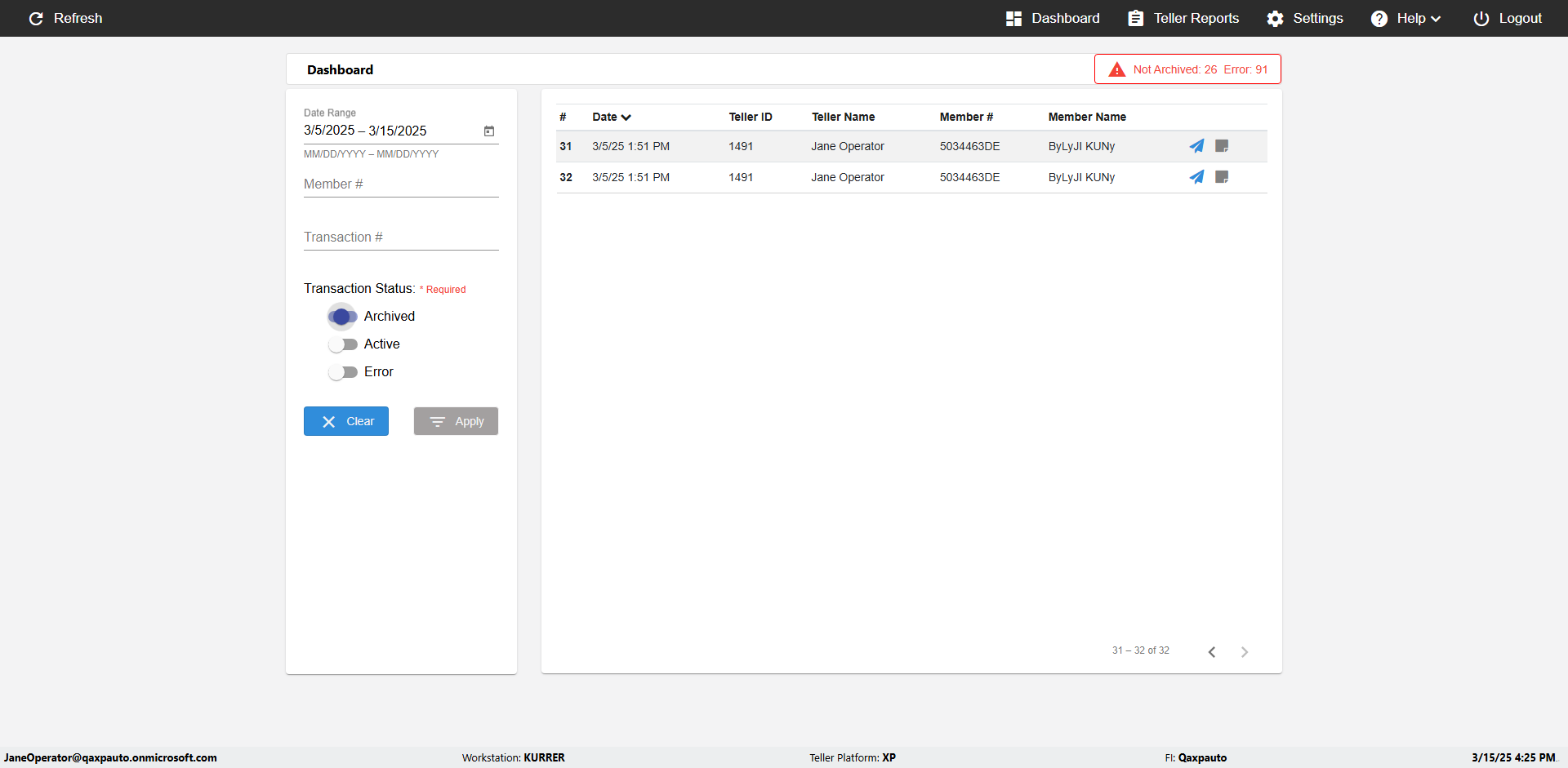1568x768 pixels.
Task: Click member number 5034463DE in row 32
Action: pos(969,177)
